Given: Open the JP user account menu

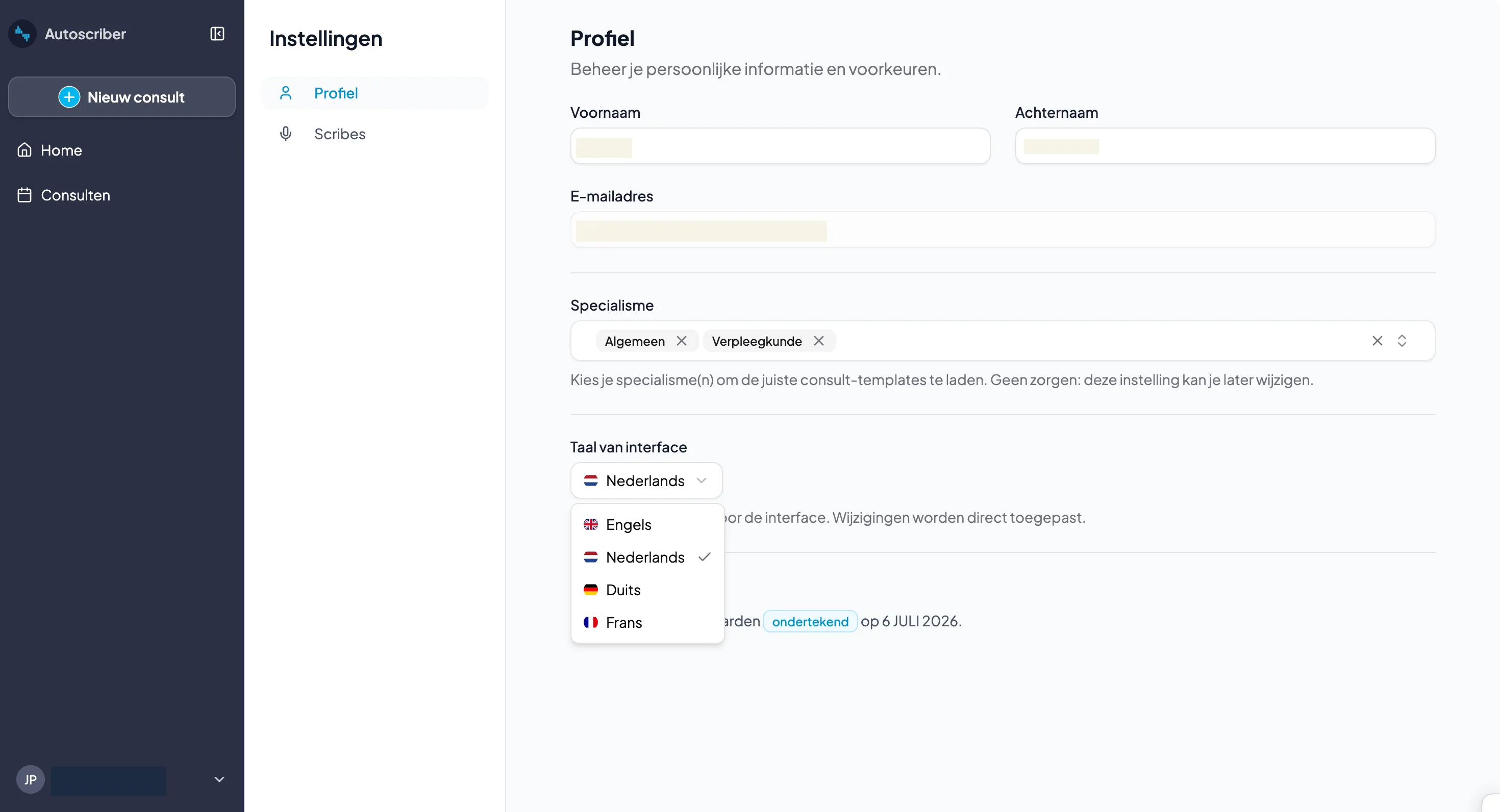Looking at the screenshot, I should tap(122, 779).
